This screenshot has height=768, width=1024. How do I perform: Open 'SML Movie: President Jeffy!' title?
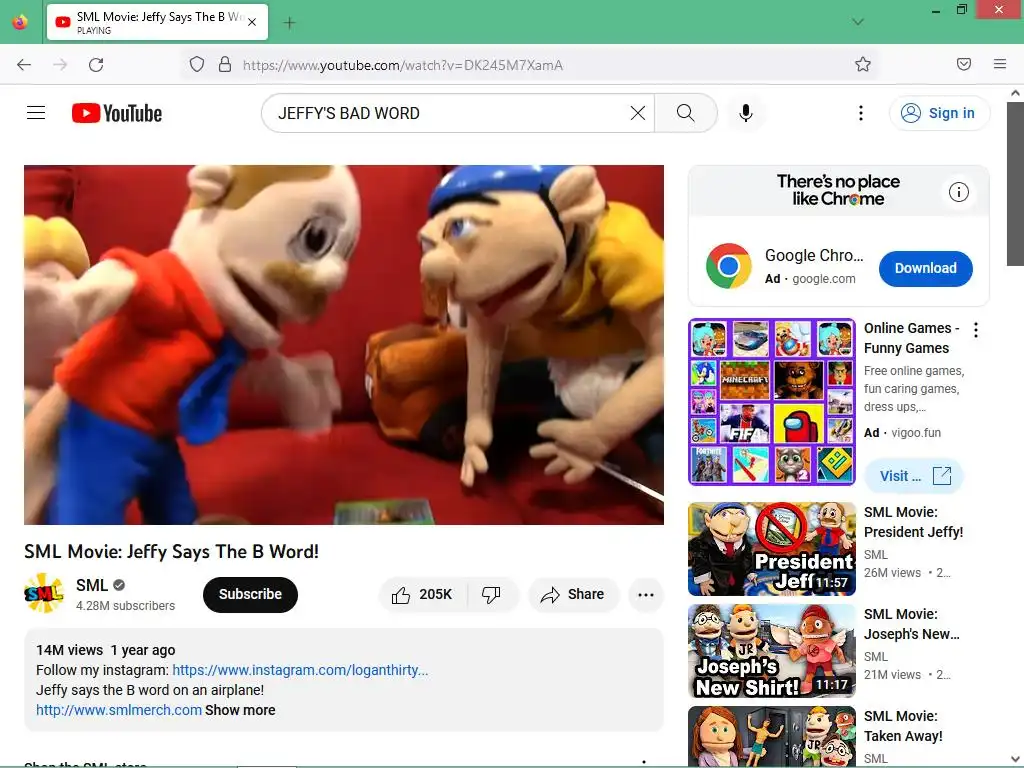(914, 522)
